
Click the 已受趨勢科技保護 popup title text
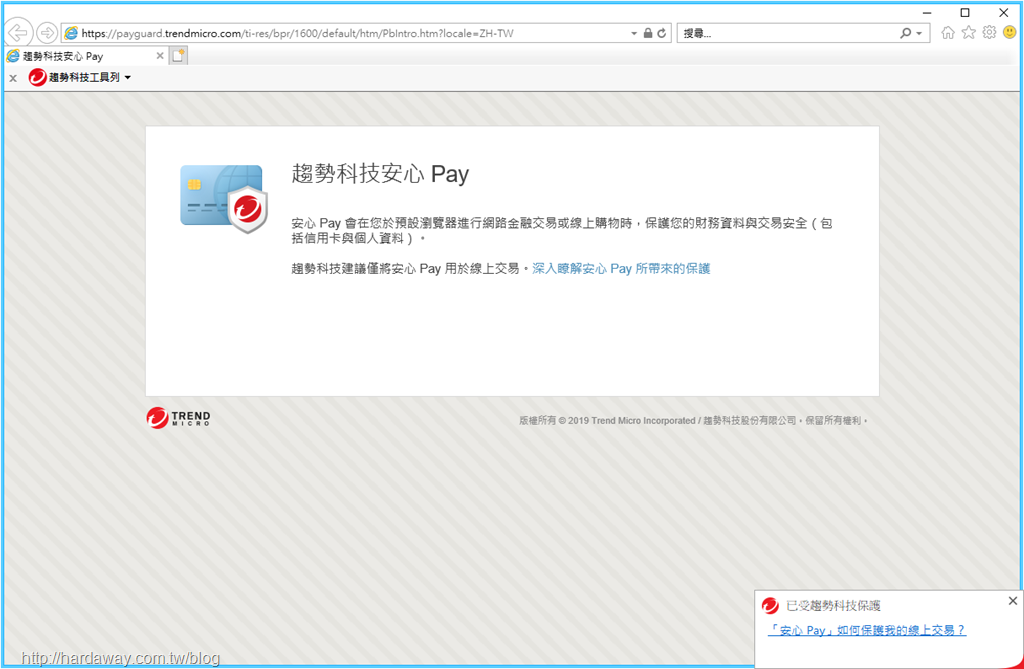(x=833, y=606)
